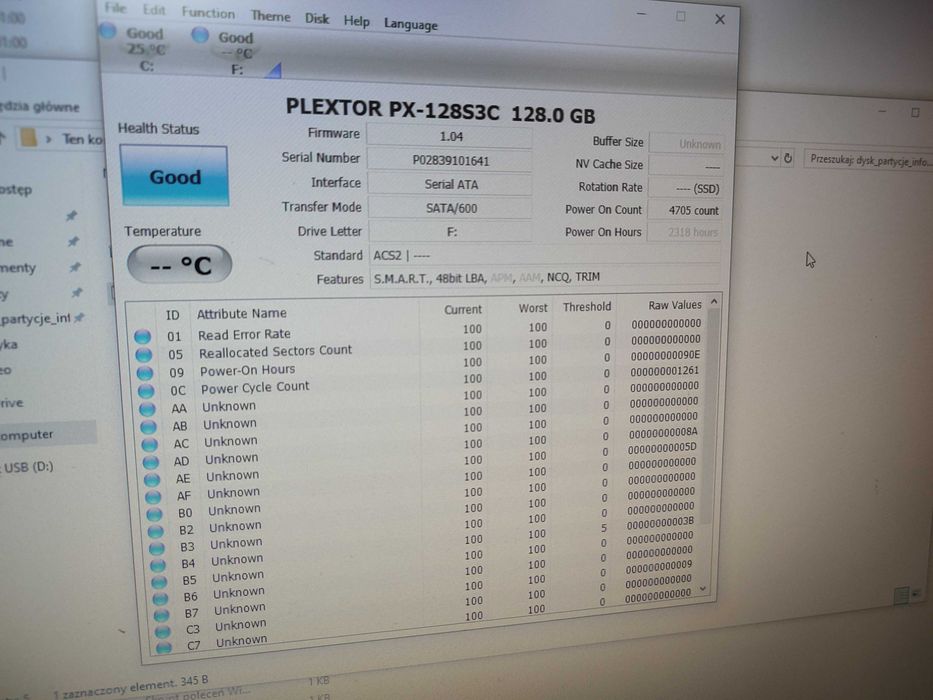The width and height of the screenshot is (933, 700).
Task: Click the Good health status button
Action: [x=174, y=176]
